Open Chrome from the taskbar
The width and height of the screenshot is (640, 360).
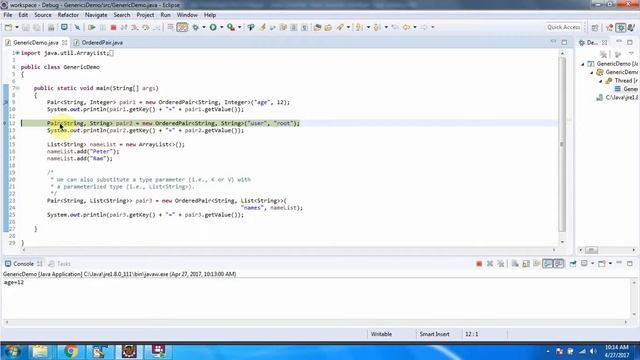(x=70, y=351)
